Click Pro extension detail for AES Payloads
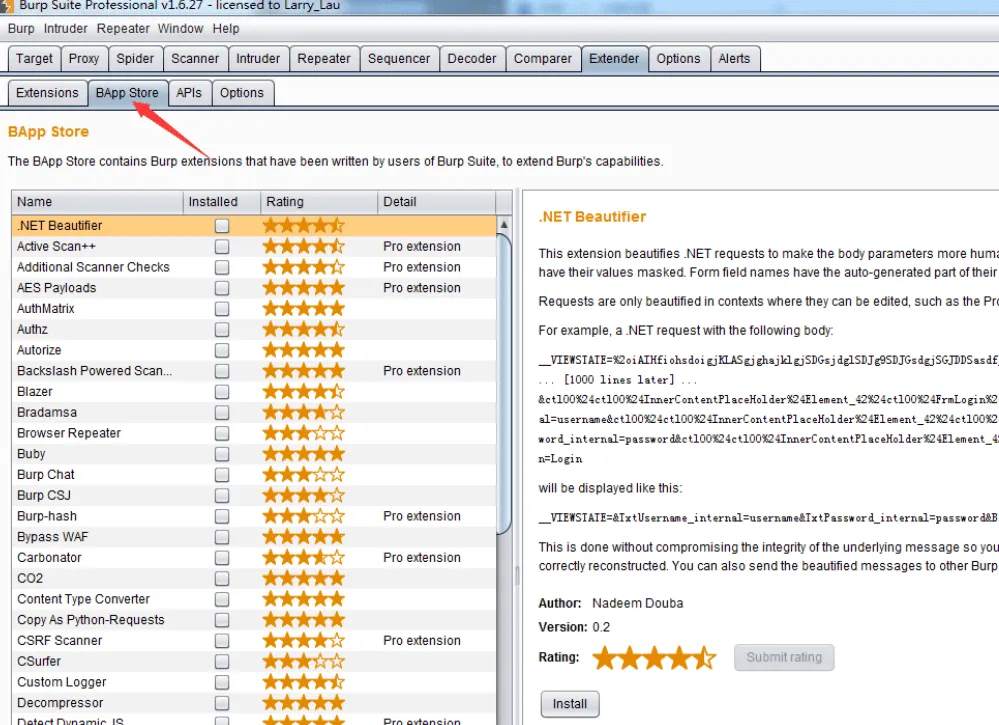The image size is (999, 725). click(x=422, y=288)
